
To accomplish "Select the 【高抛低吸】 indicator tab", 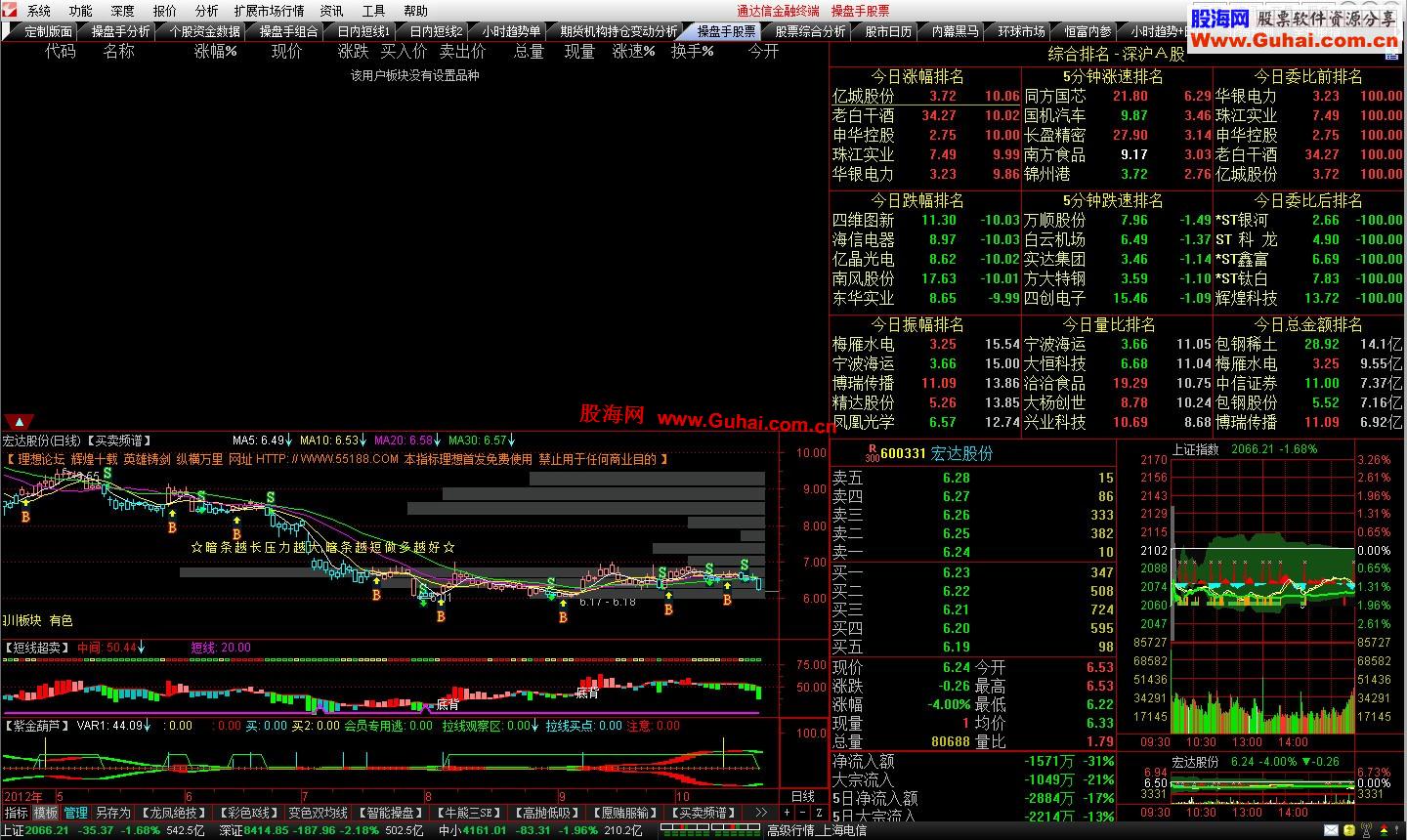I will click(x=546, y=813).
